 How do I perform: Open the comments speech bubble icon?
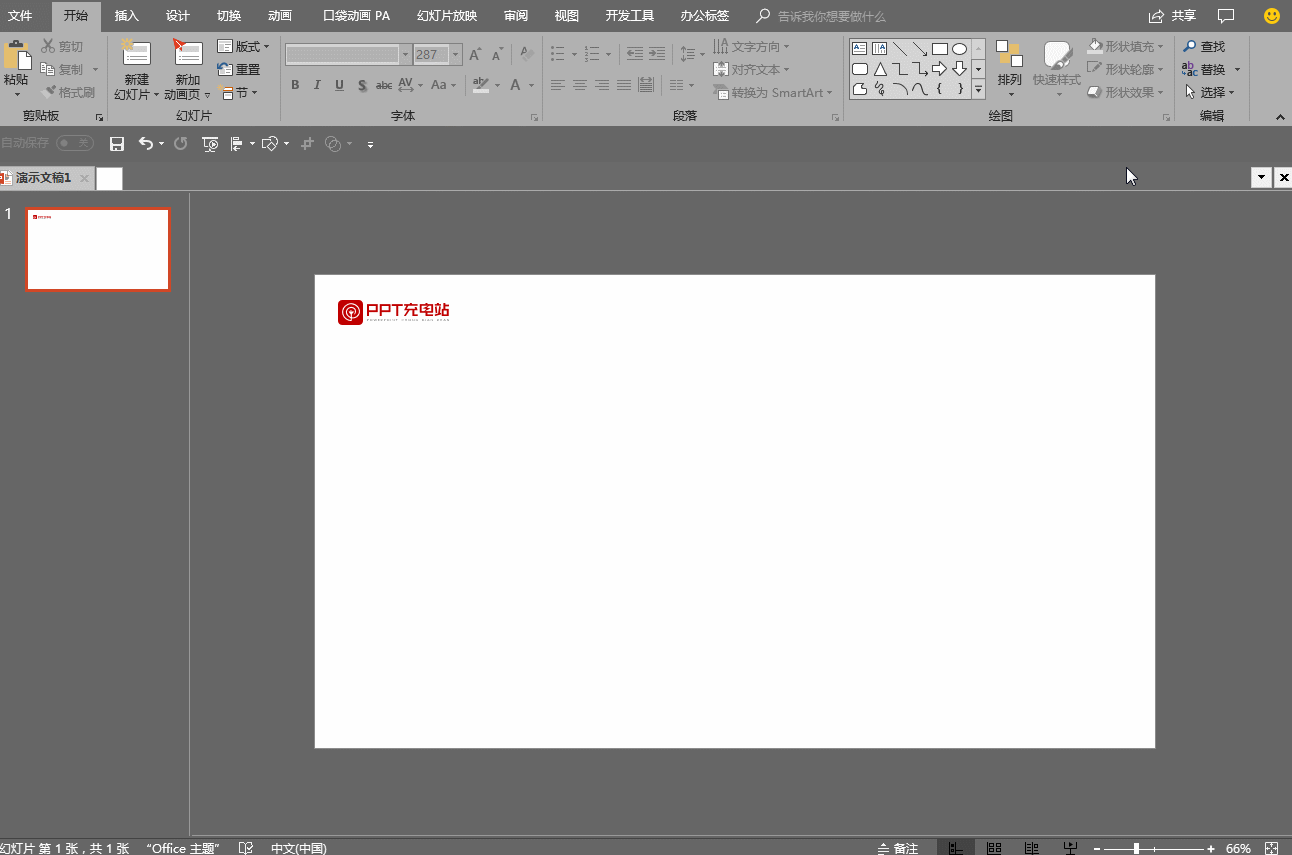click(x=1226, y=16)
